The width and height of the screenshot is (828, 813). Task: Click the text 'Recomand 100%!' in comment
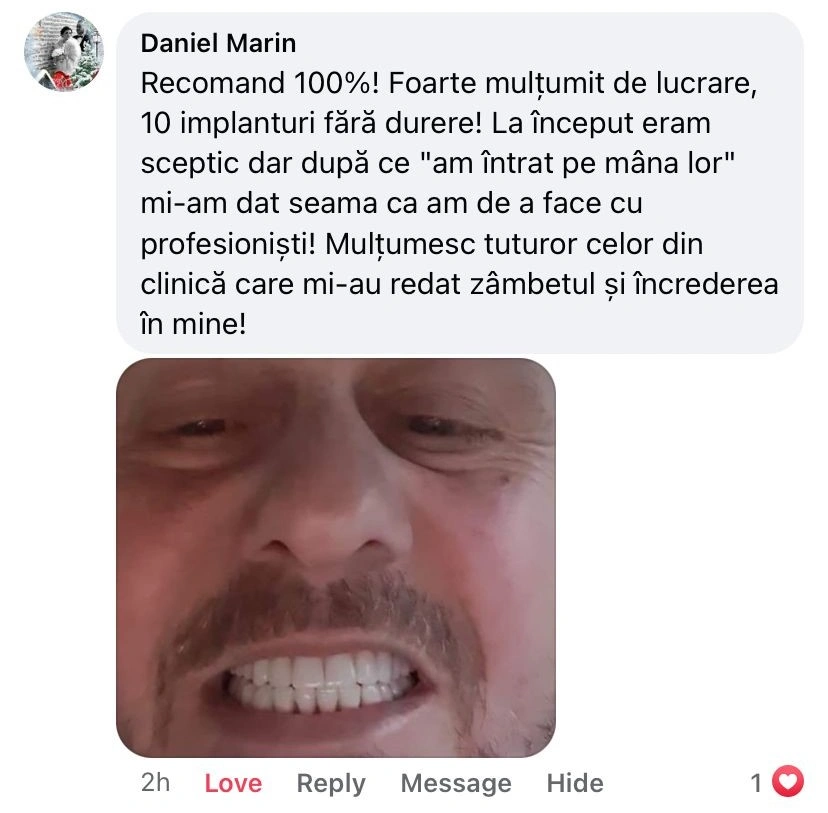(x=259, y=83)
